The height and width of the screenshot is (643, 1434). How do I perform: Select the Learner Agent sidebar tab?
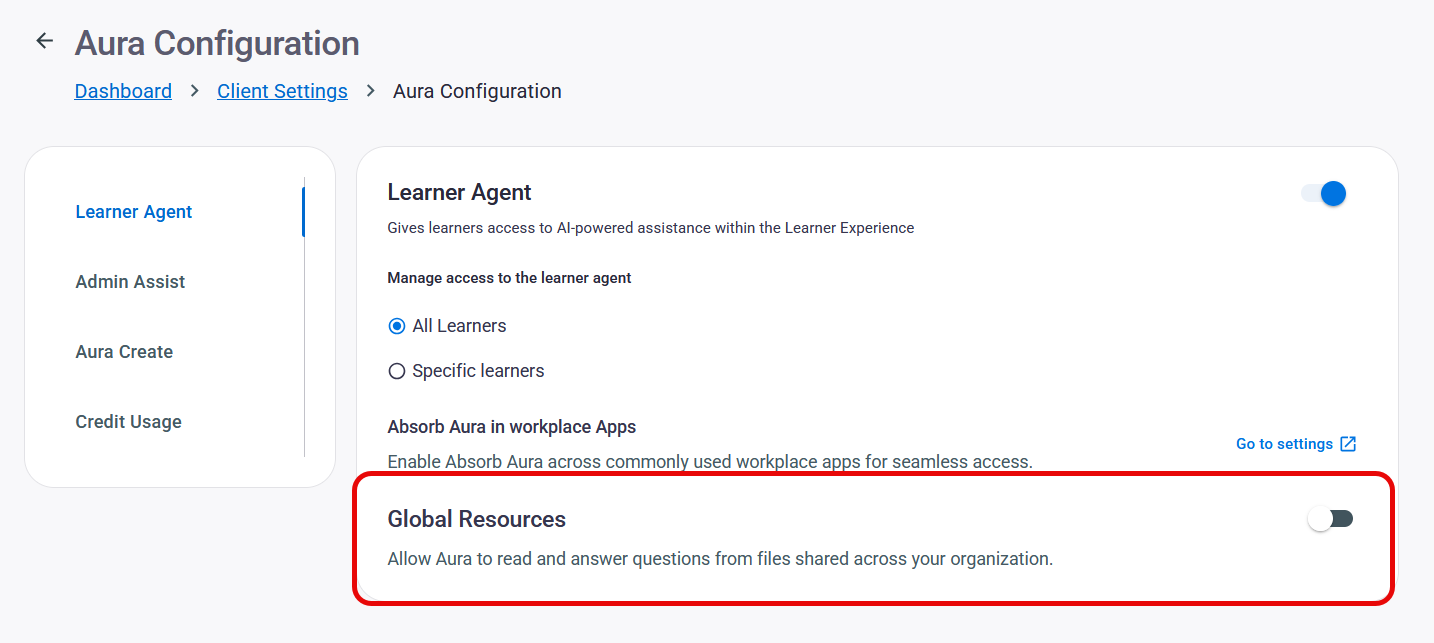(134, 212)
